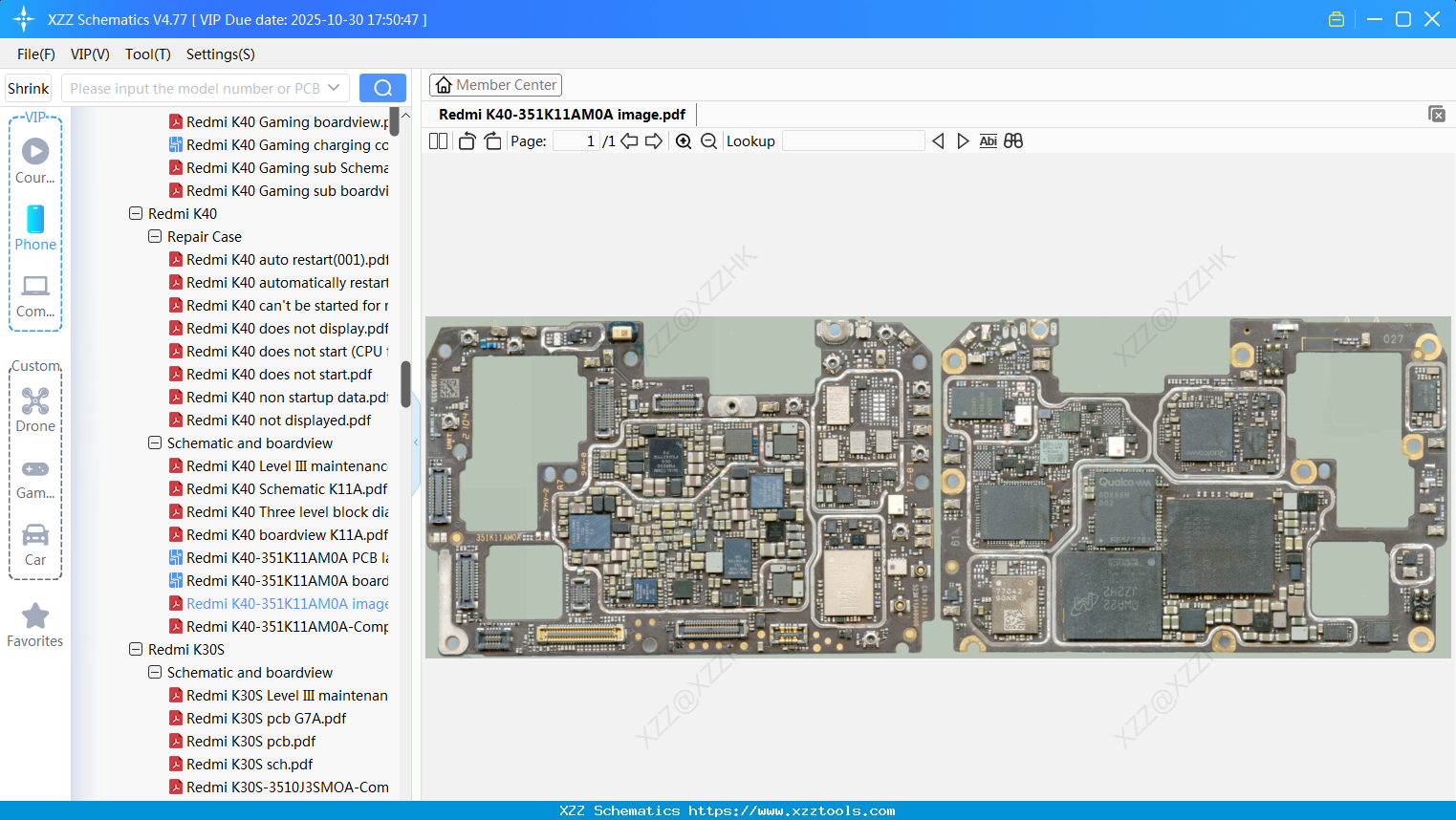
Task: Zoom in on the board image
Action: 684,140
